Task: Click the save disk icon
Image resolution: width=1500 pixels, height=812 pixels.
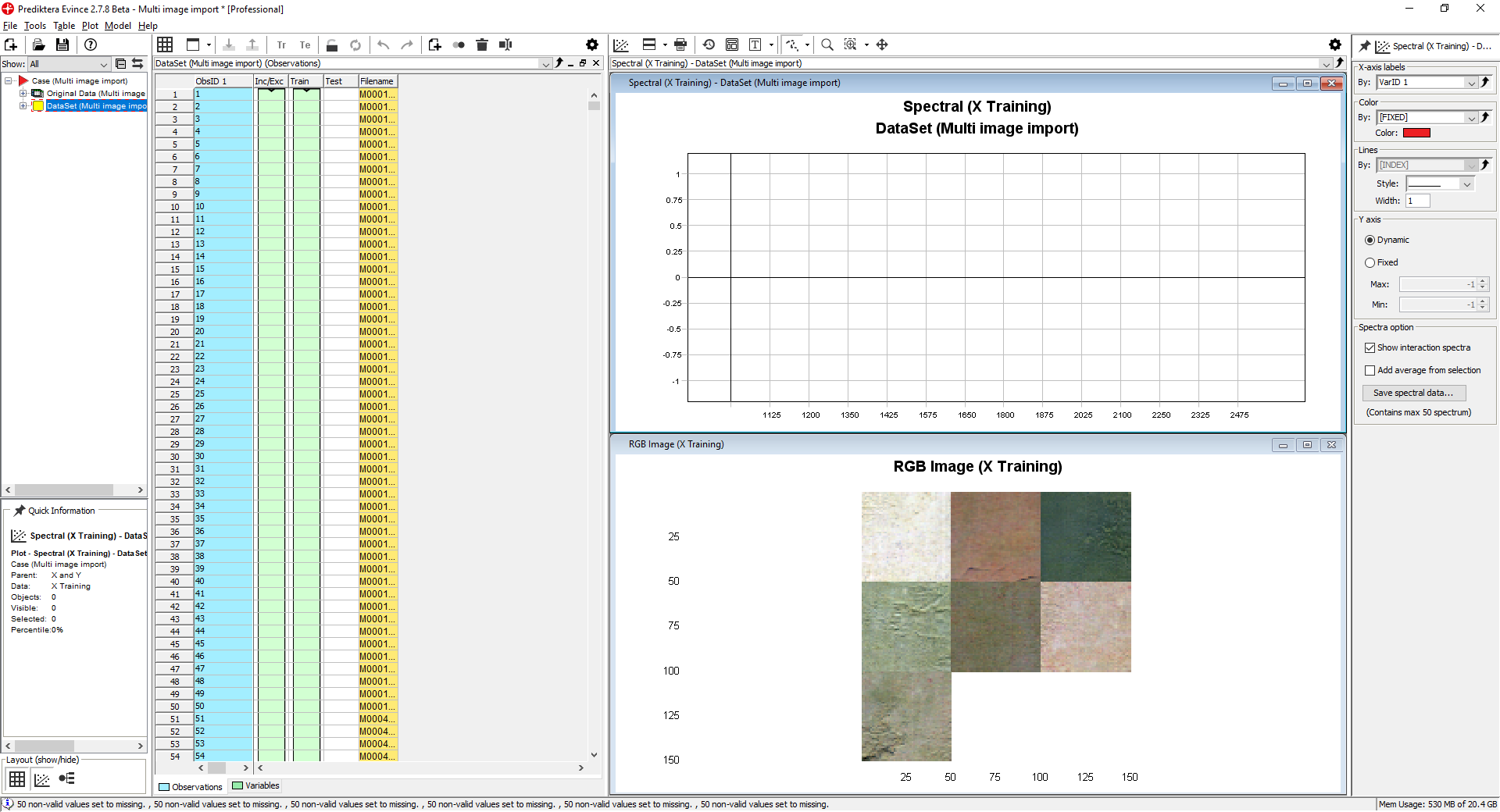Action: coord(62,45)
